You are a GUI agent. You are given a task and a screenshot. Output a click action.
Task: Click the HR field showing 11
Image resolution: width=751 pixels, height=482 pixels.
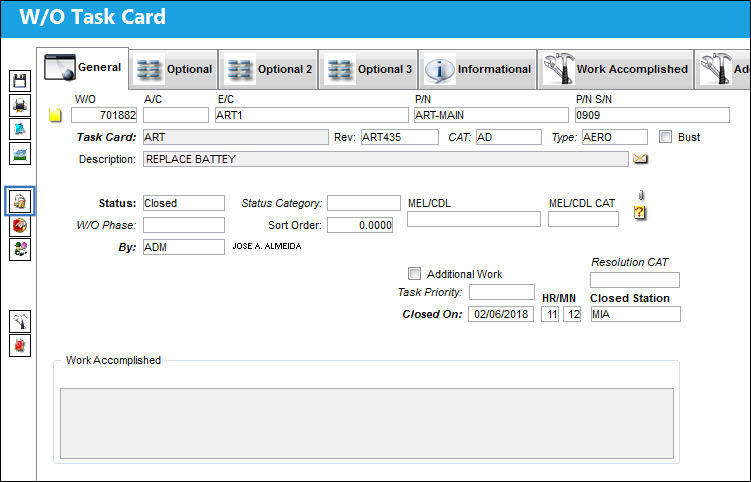coord(550,314)
